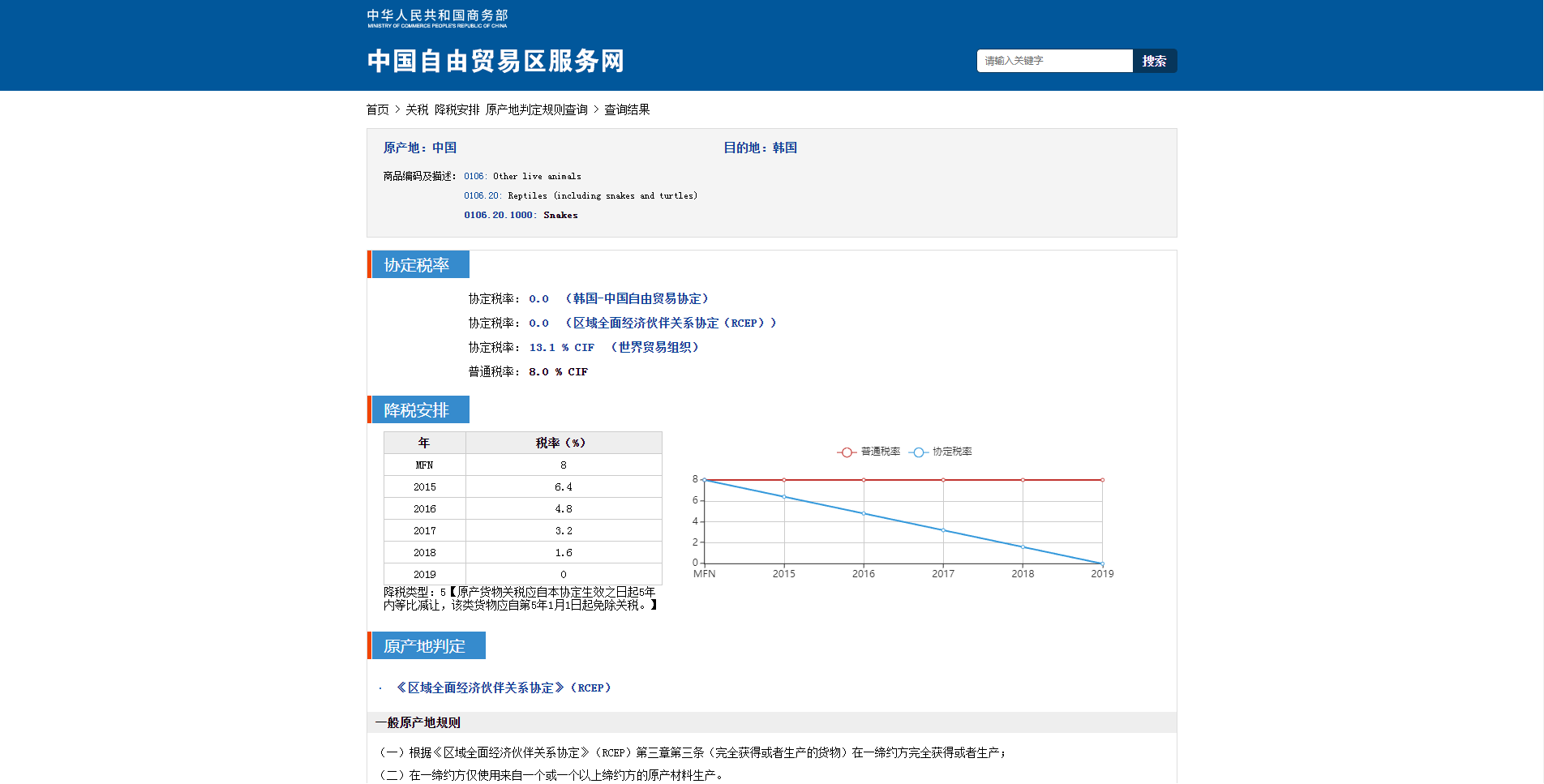
Task: Open 原产地判定规则查询 breadcrumb link
Action: [x=536, y=109]
